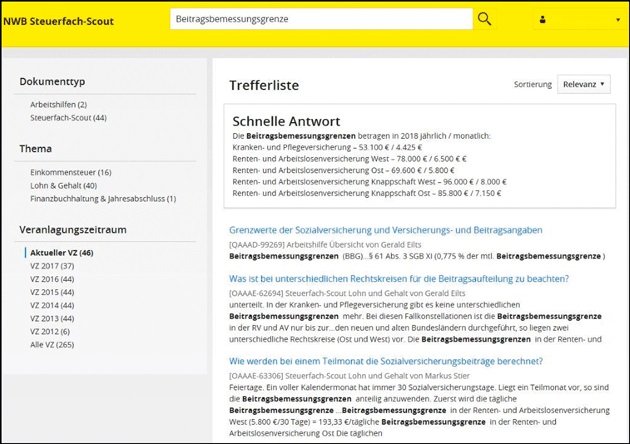Show all periods via Alle VZ (265)

click(53, 344)
